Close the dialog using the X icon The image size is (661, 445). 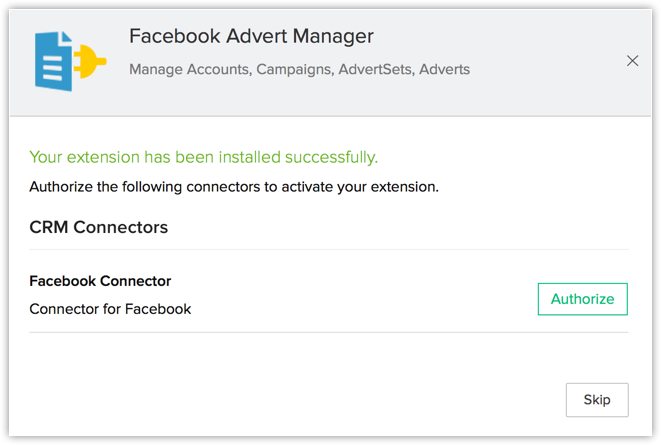[x=632, y=61]
